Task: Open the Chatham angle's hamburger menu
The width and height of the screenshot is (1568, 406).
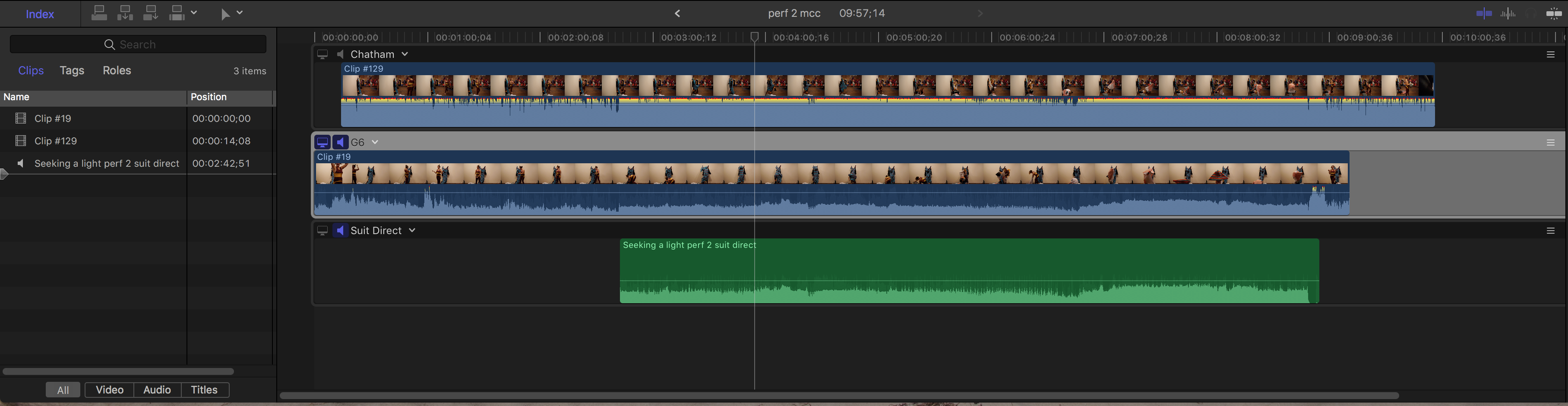Action: [1550, 55]
